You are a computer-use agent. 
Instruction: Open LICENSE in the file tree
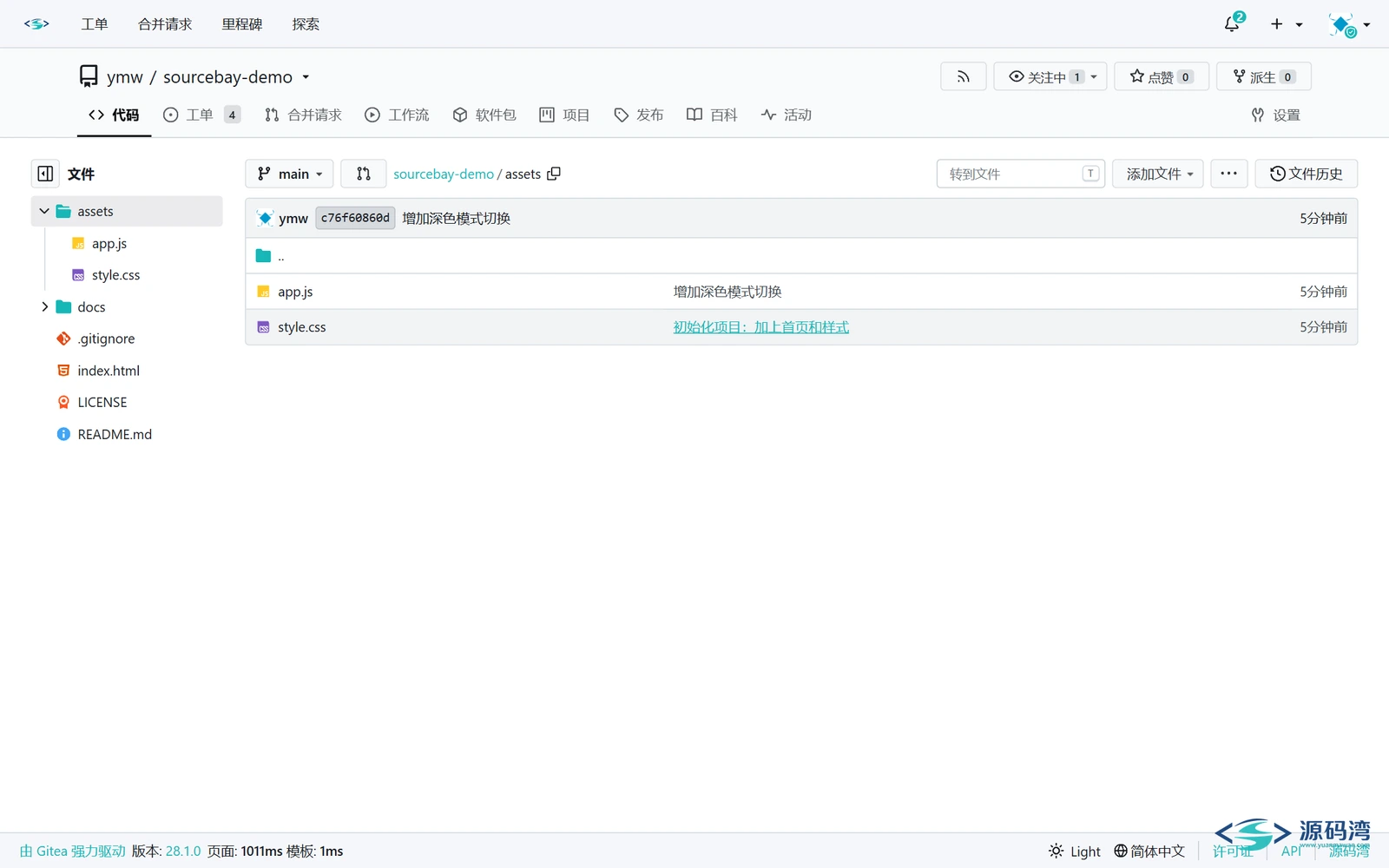(102, 402)
